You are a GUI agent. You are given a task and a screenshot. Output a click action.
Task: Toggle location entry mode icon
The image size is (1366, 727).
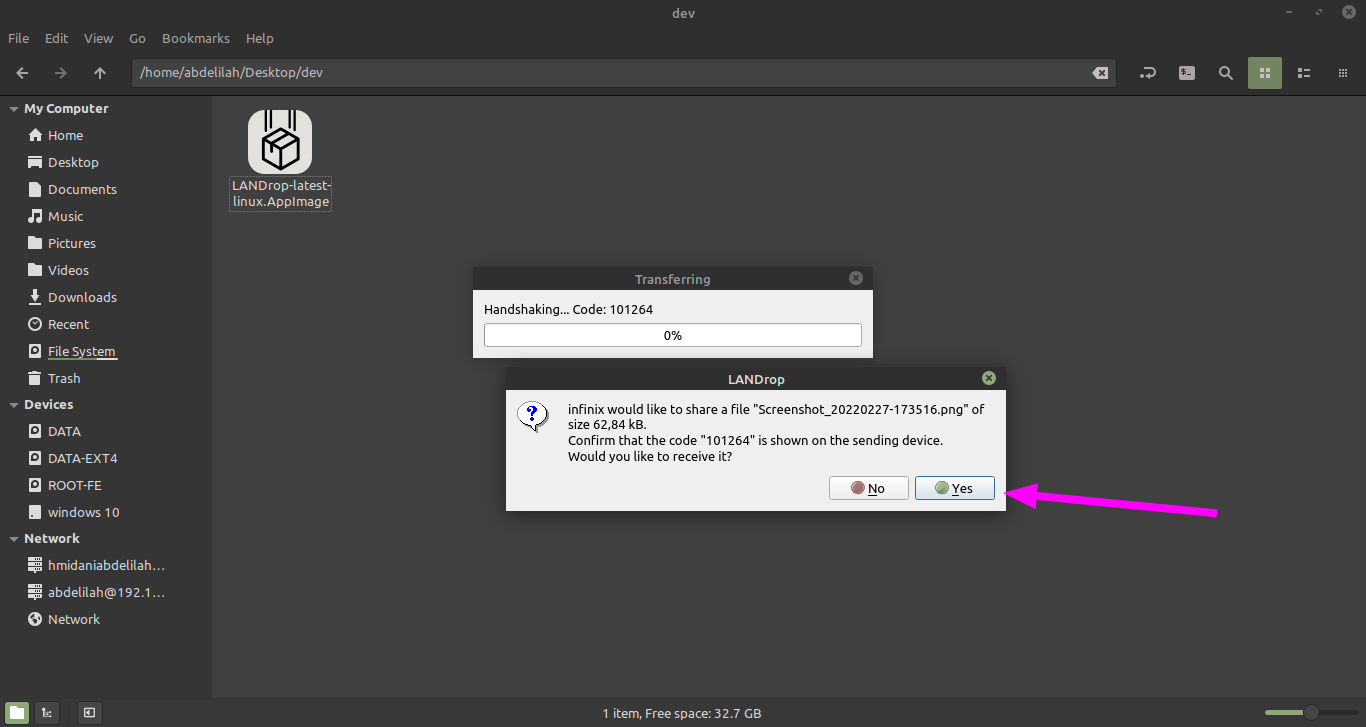point(1148,73)
